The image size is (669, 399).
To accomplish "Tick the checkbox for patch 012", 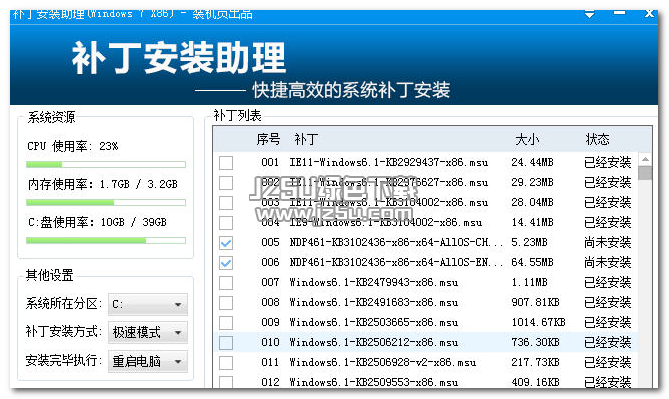I will click(x=226, y=382).
